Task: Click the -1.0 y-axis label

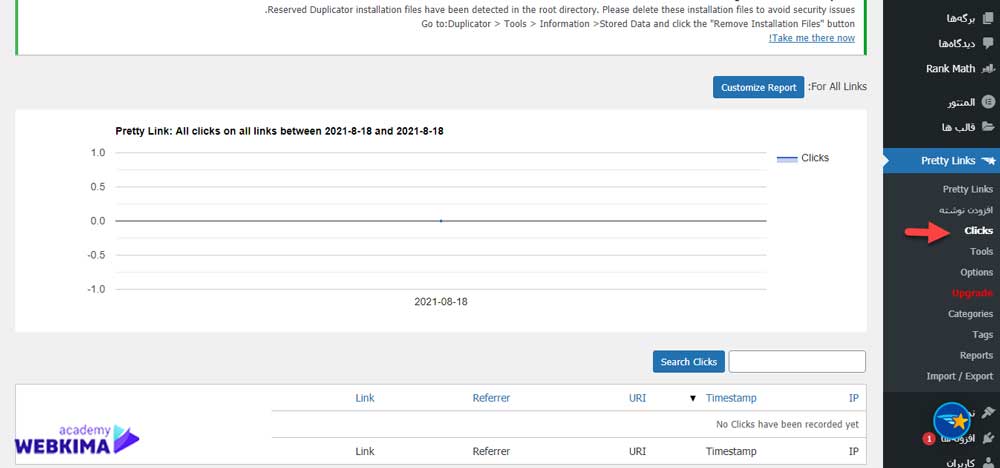Action: point(96,289)
